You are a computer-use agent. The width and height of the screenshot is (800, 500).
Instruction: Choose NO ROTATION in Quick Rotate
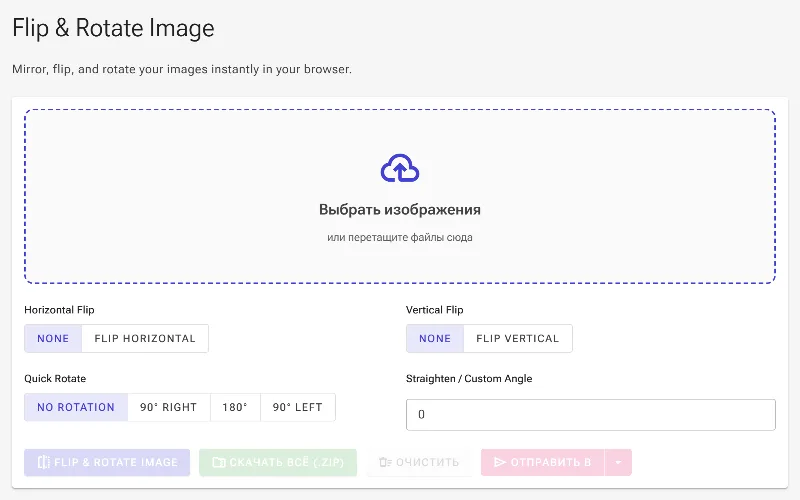tap(76, 407)
